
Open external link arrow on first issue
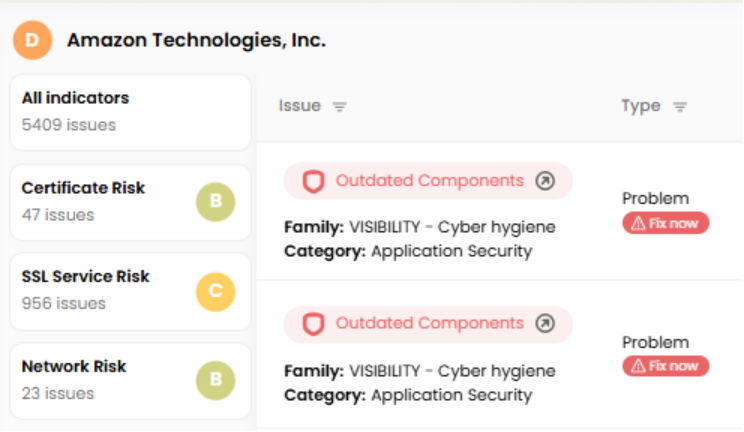click(545, 181)
